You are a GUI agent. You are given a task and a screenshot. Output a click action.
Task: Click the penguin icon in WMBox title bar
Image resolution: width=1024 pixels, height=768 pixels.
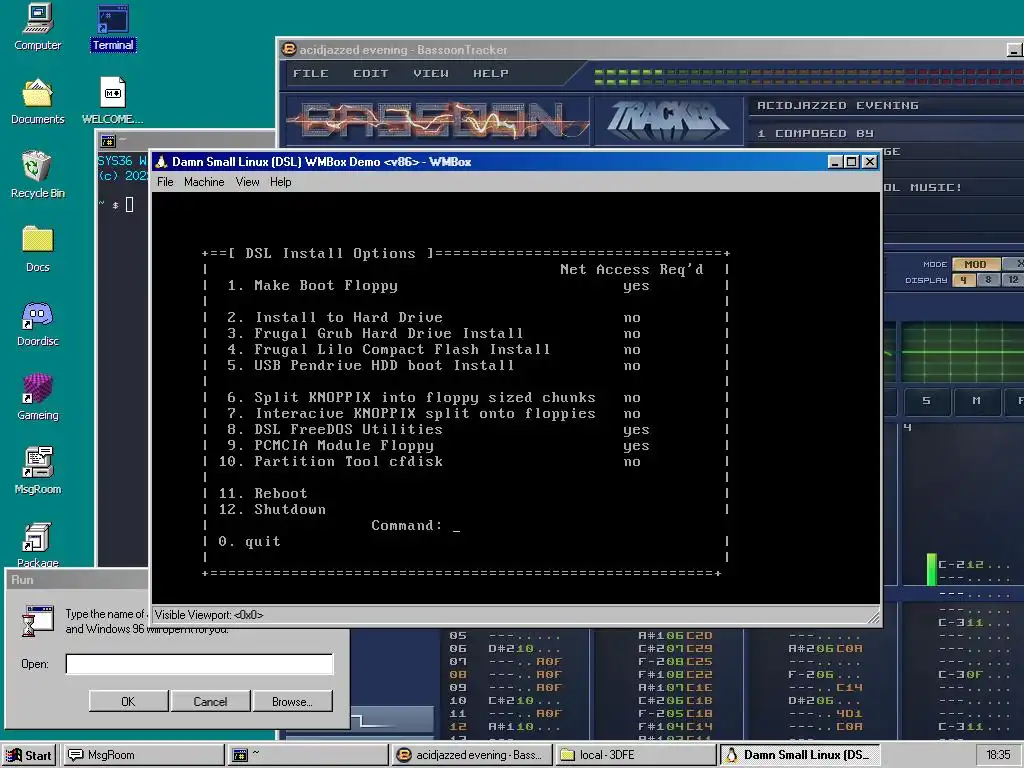click(x=161, y=162)
